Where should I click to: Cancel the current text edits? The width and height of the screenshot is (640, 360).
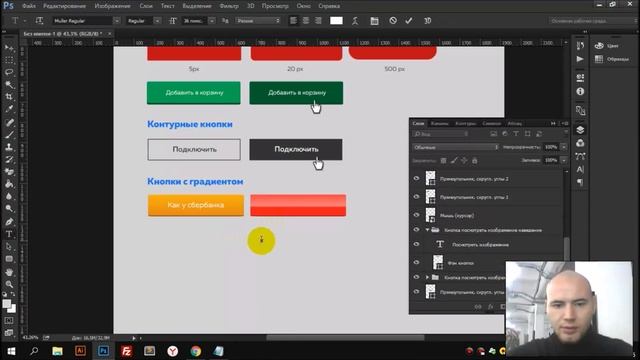click(x=393, y=20)
